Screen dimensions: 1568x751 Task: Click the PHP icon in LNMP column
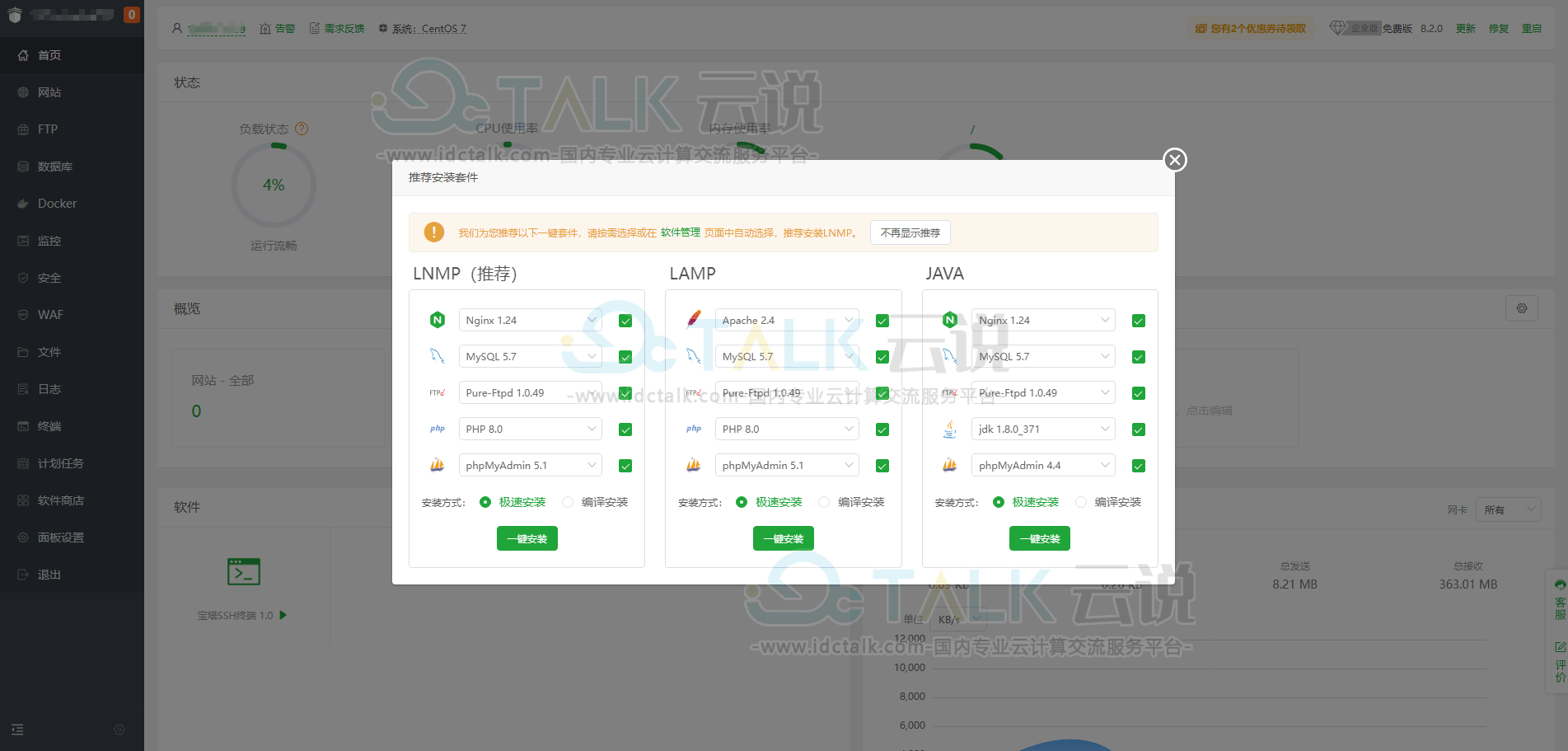point(438,429)
